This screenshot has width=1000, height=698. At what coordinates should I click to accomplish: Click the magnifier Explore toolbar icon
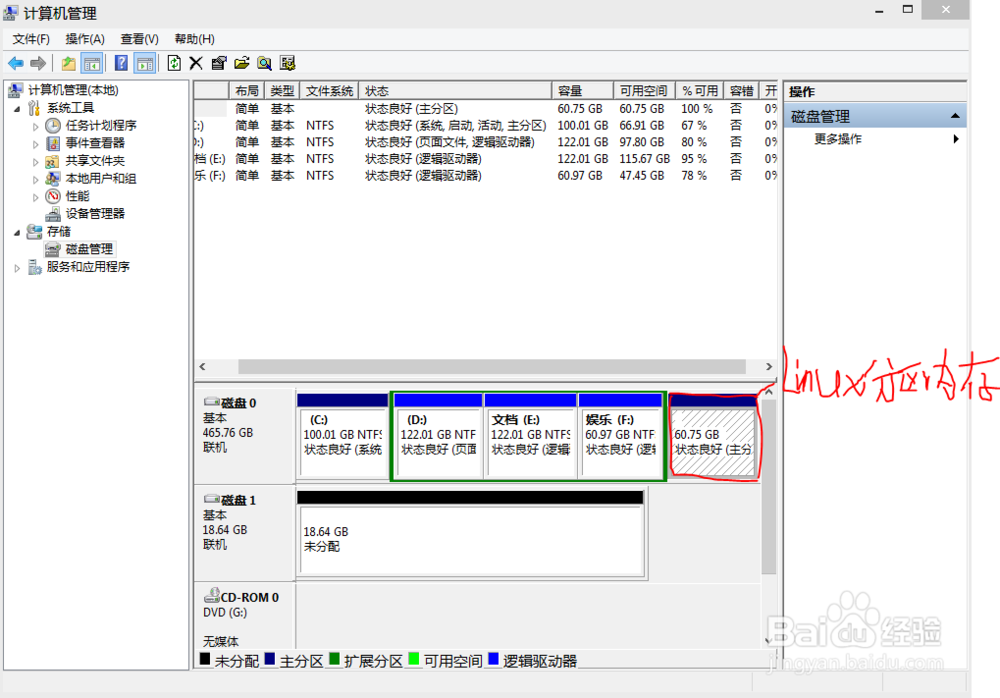click(265, 63)
